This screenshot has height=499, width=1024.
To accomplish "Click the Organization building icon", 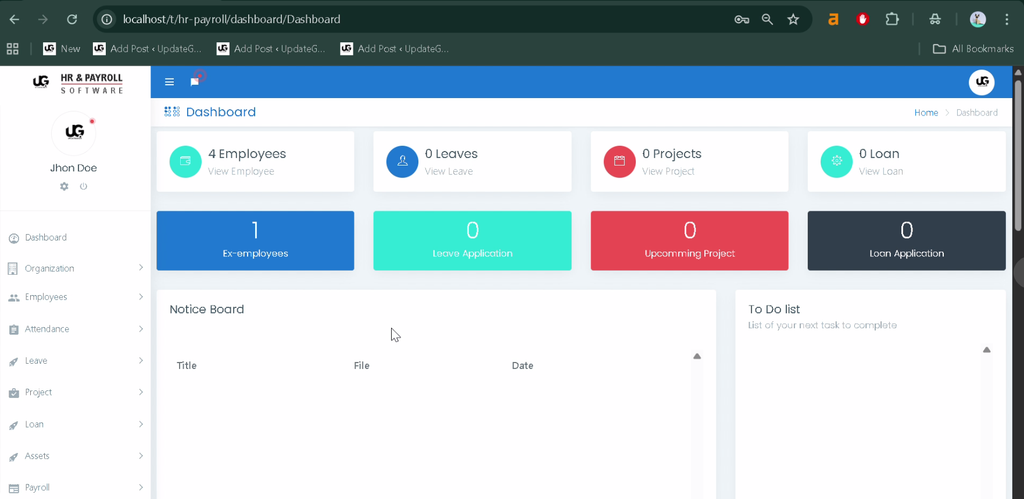I will coord(12,268).
